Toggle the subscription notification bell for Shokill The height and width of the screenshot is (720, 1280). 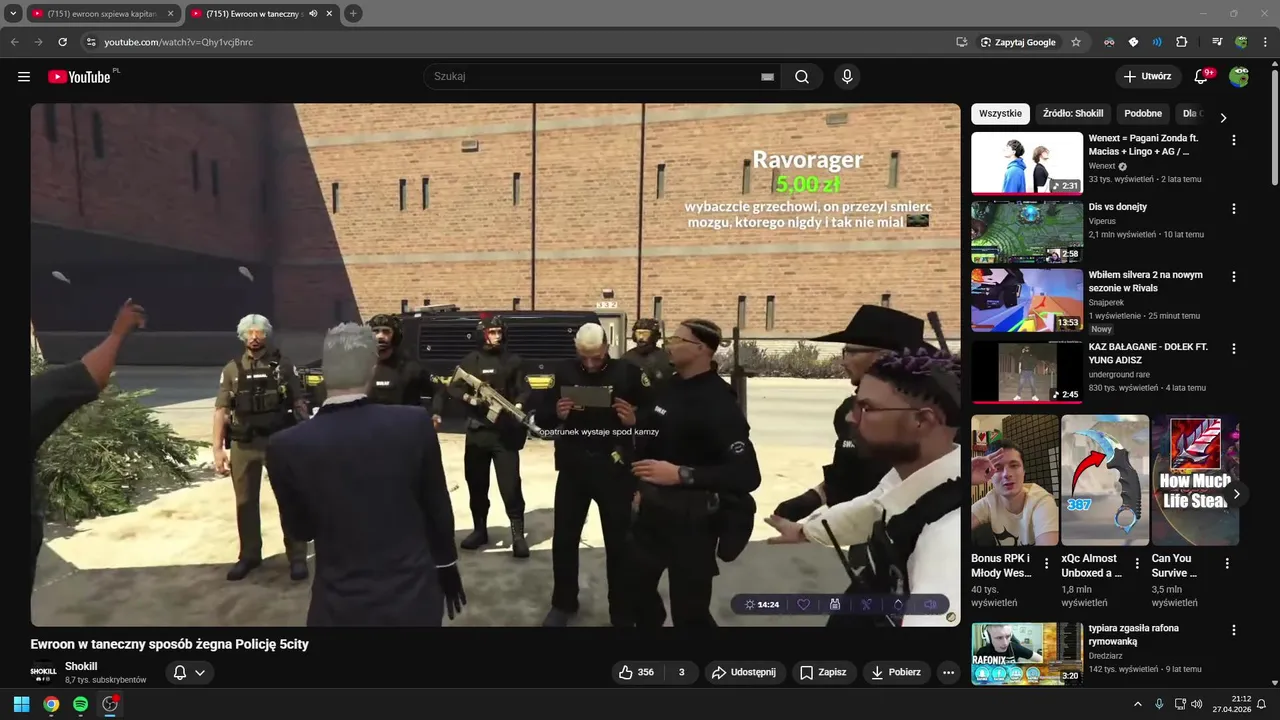tap(189, 673)
